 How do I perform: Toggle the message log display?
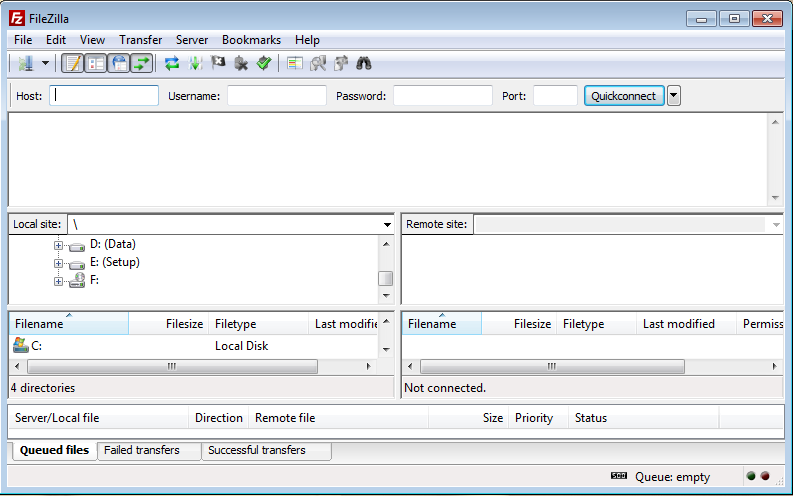73,64
